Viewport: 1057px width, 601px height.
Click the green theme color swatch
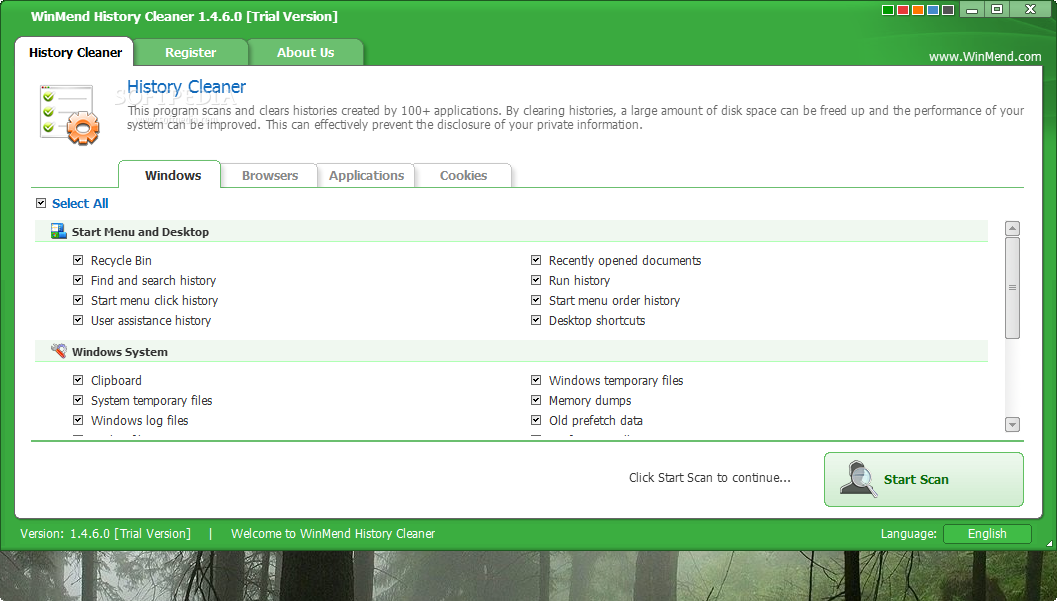pos(888,10)
